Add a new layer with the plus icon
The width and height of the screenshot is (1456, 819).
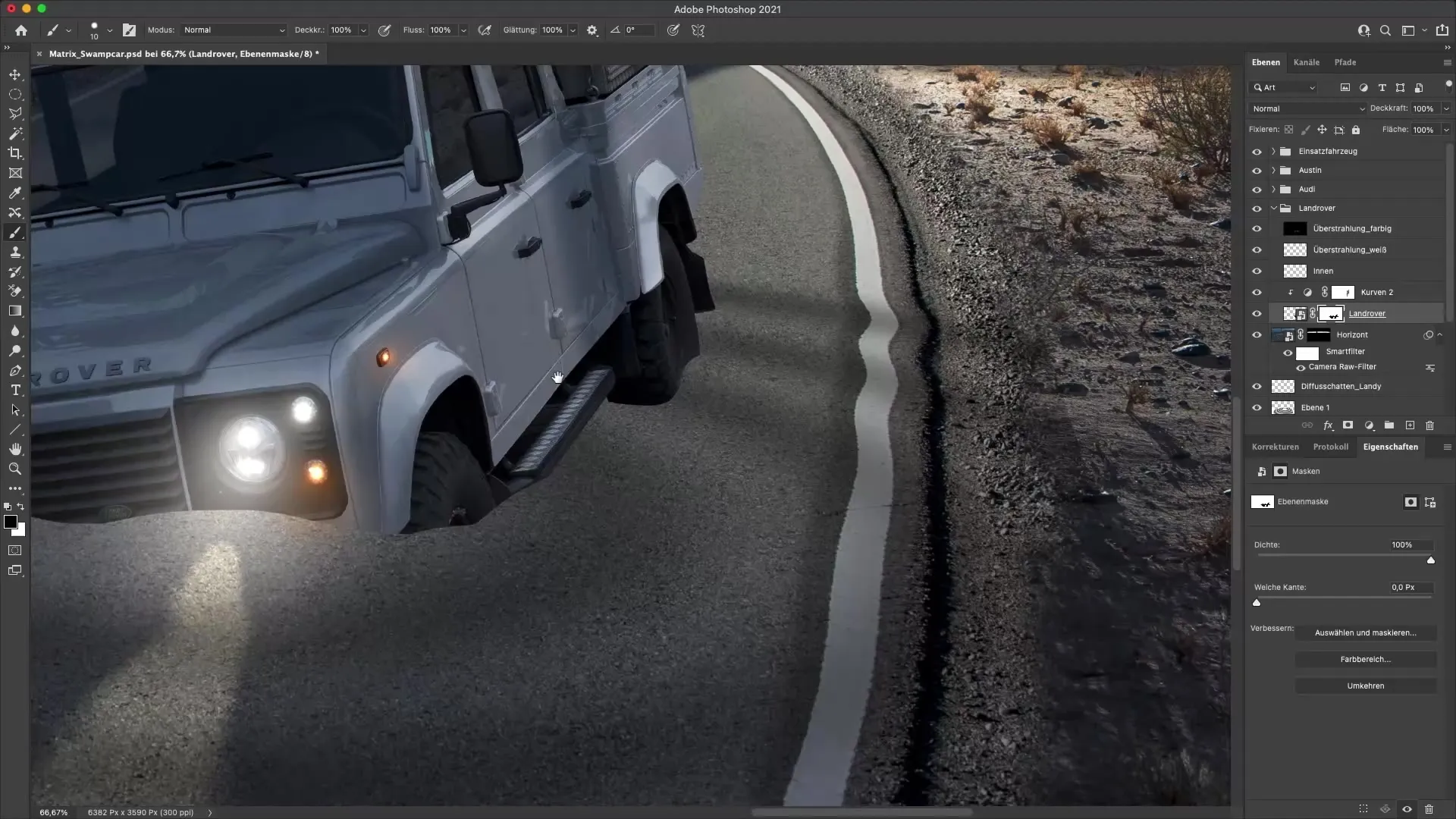point(1409,425)
